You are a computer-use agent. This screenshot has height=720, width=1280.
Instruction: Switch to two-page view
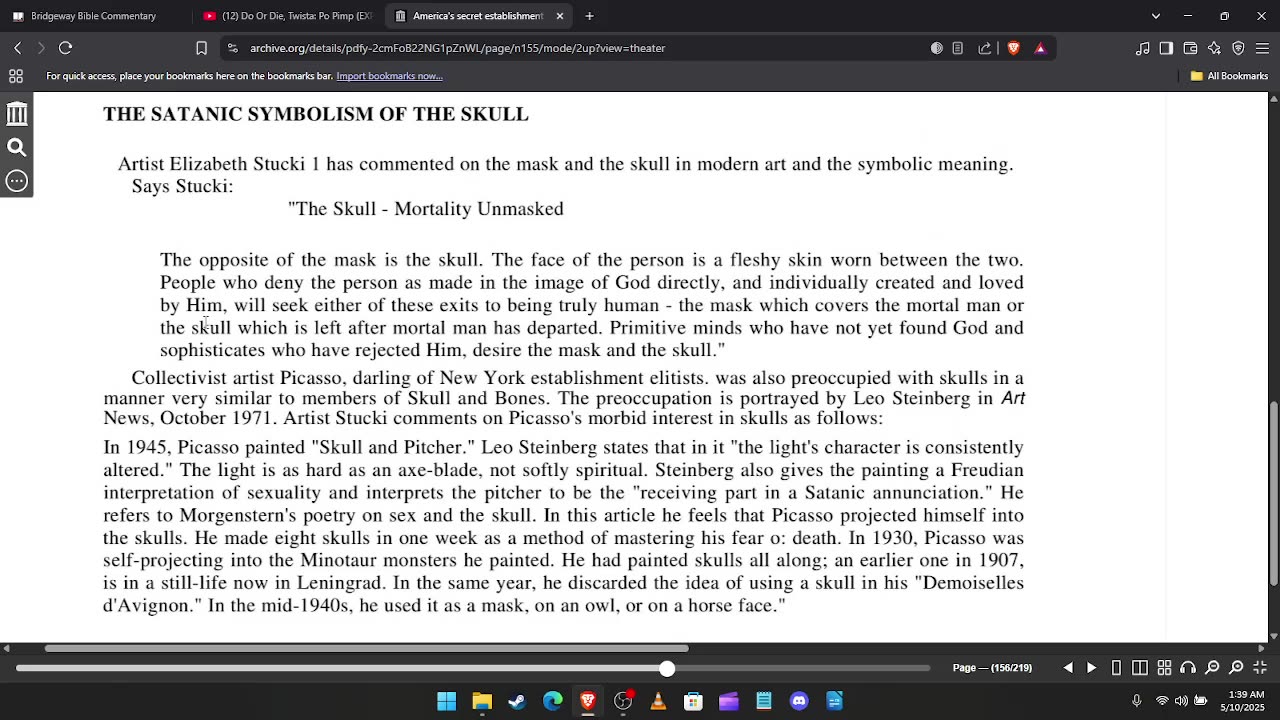point(1140,668)
